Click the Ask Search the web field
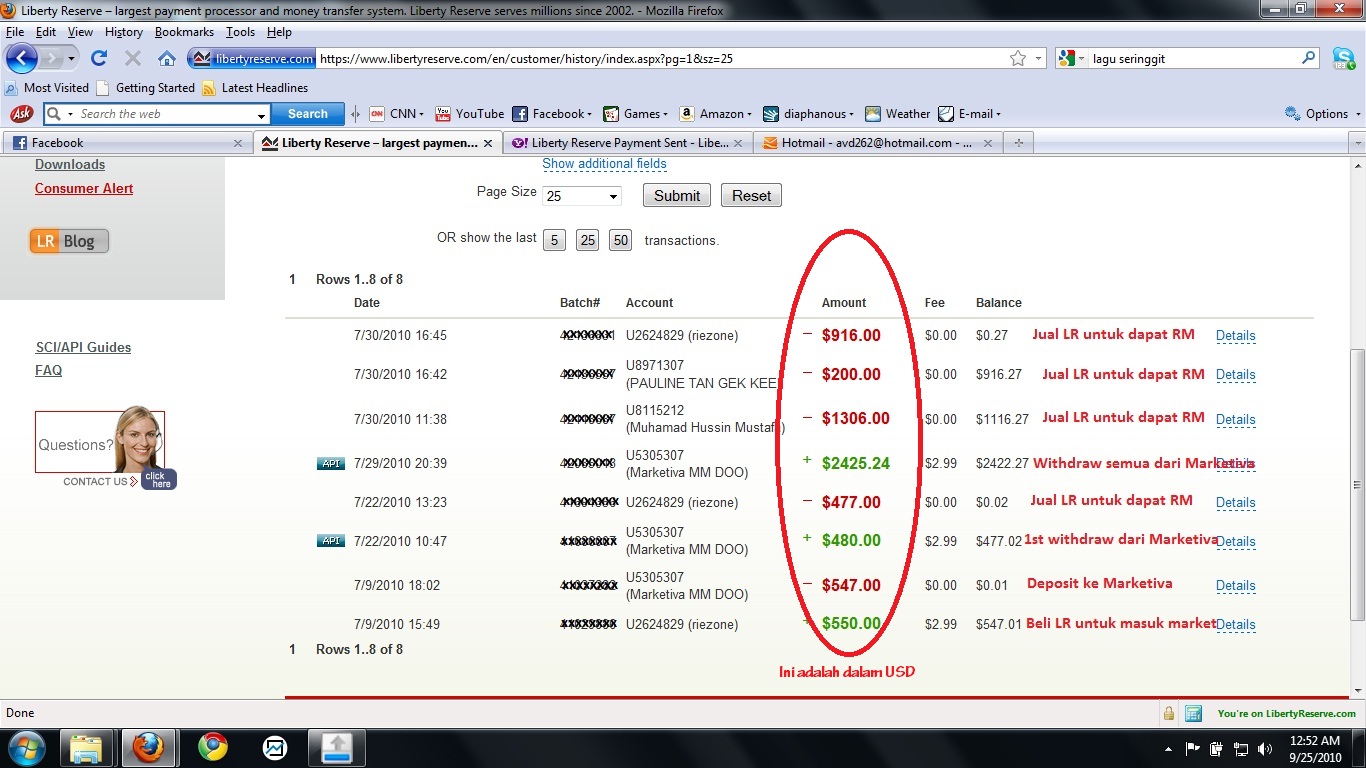 tap(164, 114)
